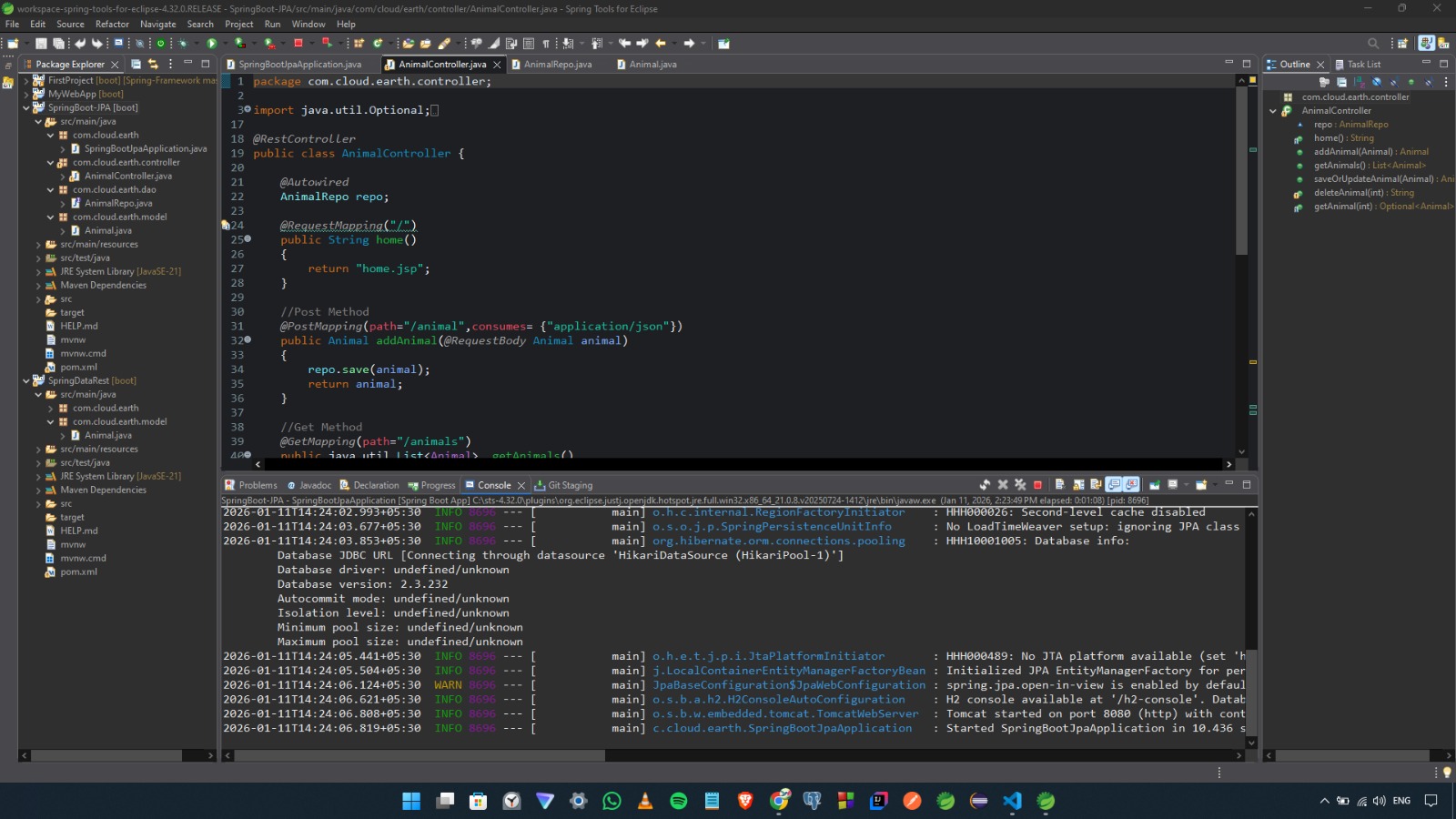1456x819 pixels.
Task: Click the Pin Console icon
Action: coord(1155,485)
